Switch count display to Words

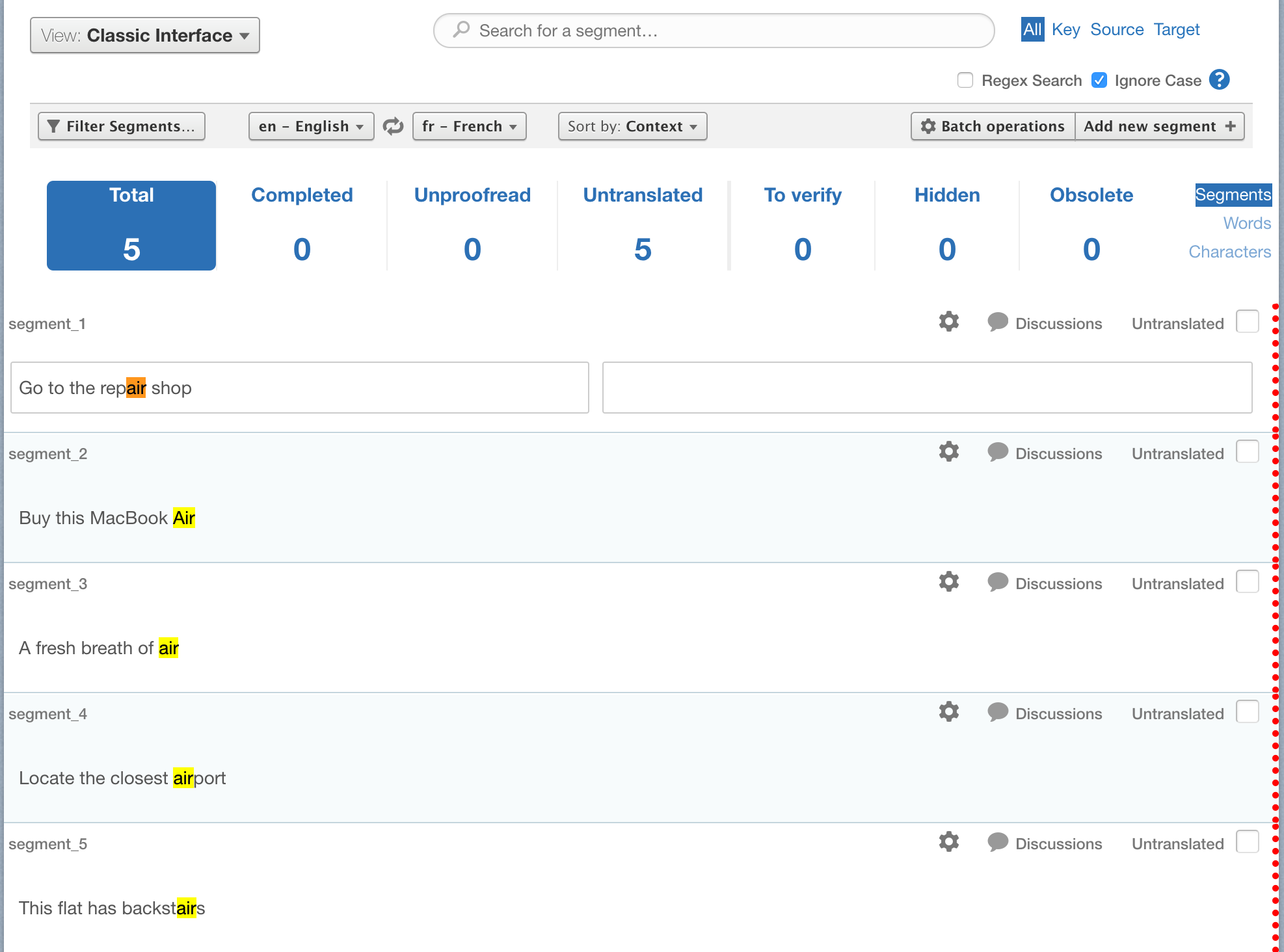[x=1246, y=223]
